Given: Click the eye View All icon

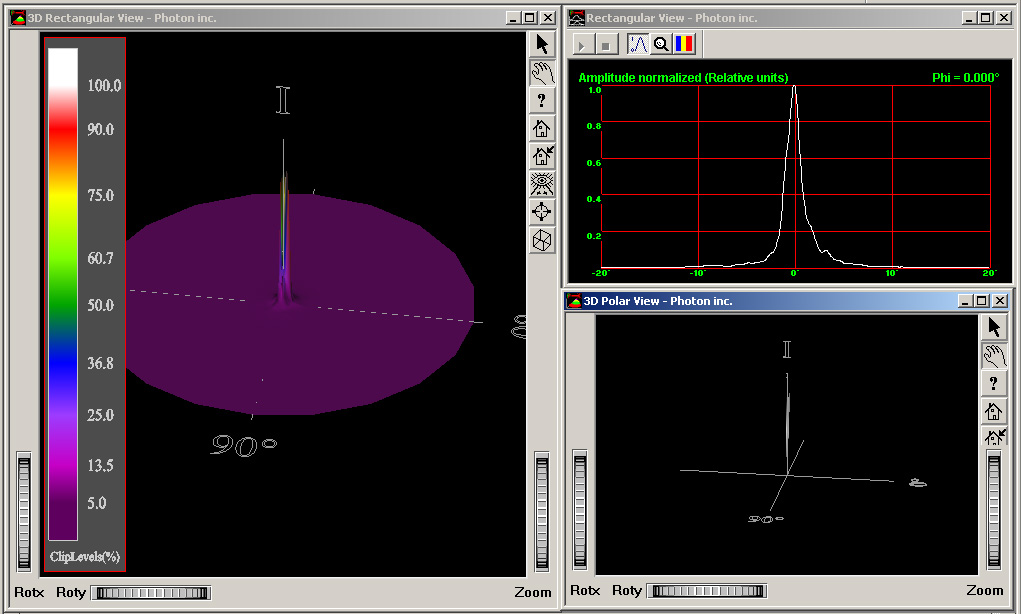Looking at the screenshot, I should (542, 184).
